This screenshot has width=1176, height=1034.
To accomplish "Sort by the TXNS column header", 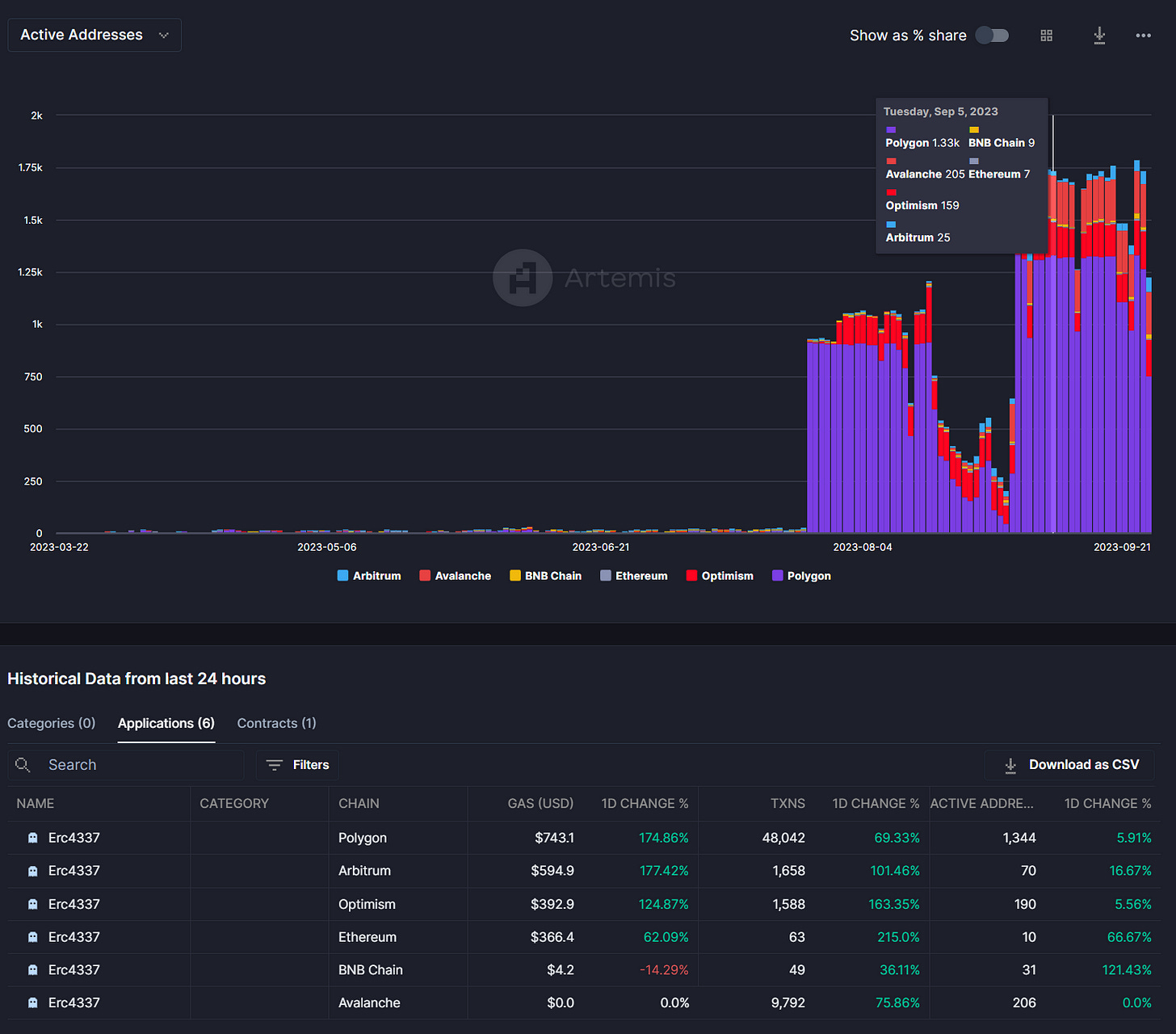I will [x=787, y=804].
